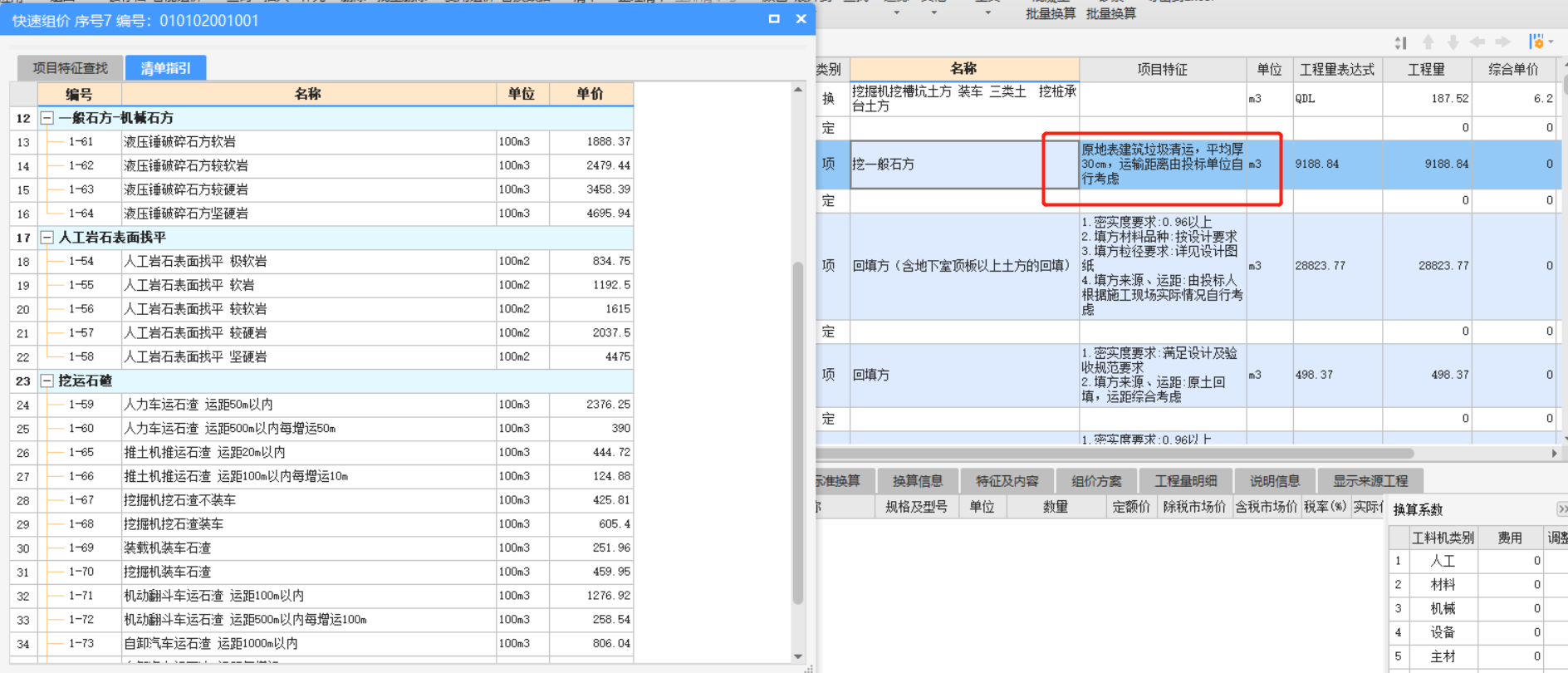Click the 项目特征 column header in the main table
This screenshot has height=673, width=1568.
[1163, 70]
